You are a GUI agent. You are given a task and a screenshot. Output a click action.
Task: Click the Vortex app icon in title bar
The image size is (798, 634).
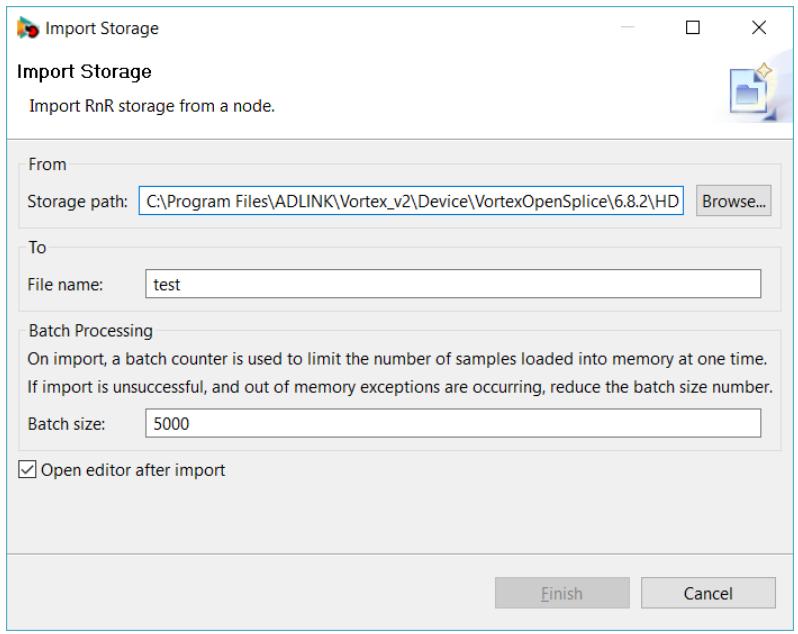pos(27,28)
